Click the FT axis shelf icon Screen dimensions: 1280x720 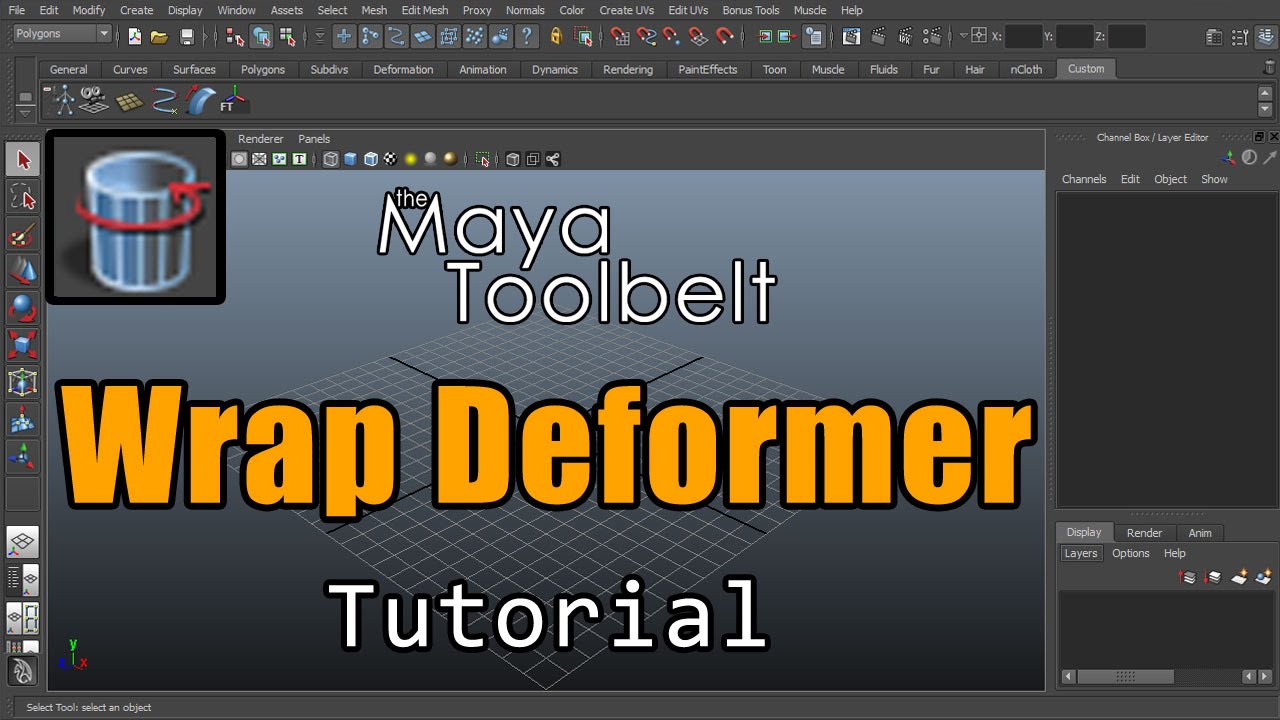(x=233, y=100)
